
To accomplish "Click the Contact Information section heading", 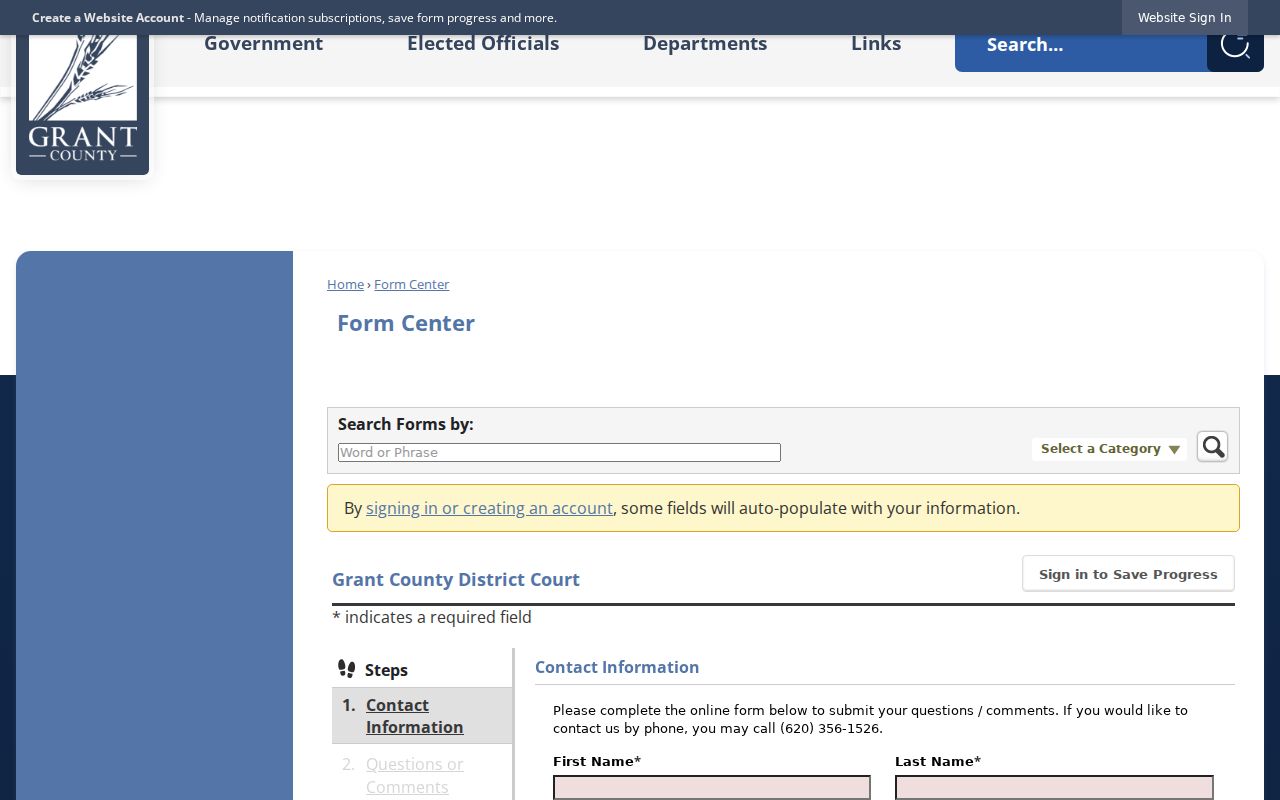I will click(x=617, y=667).
